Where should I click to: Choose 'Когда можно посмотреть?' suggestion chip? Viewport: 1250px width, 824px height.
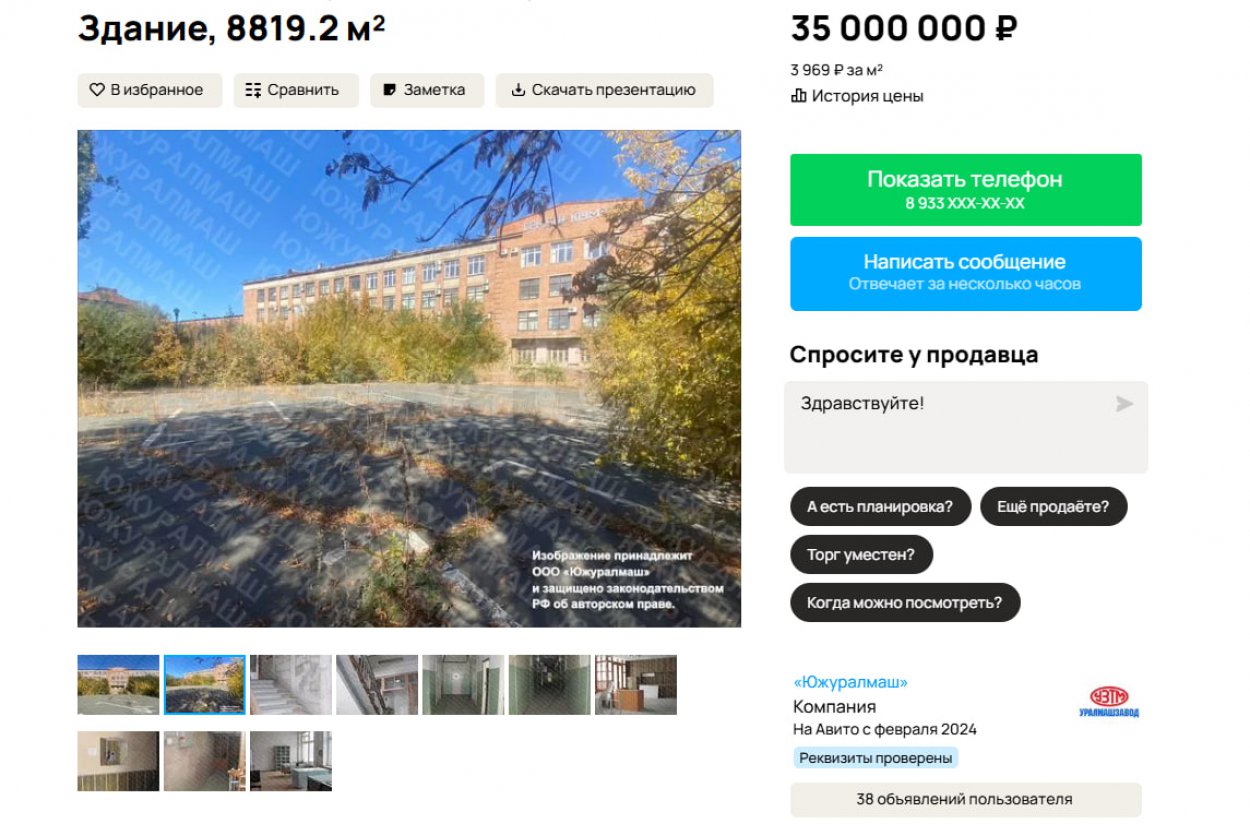(905, 603)
